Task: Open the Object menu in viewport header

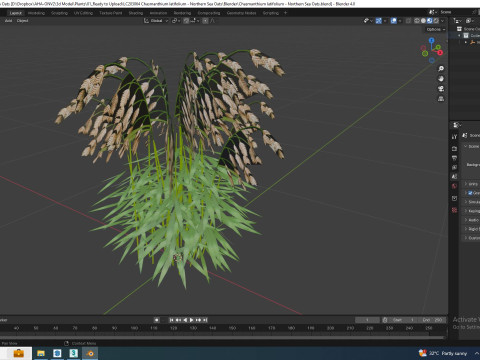Action: [x=22, y=21]
